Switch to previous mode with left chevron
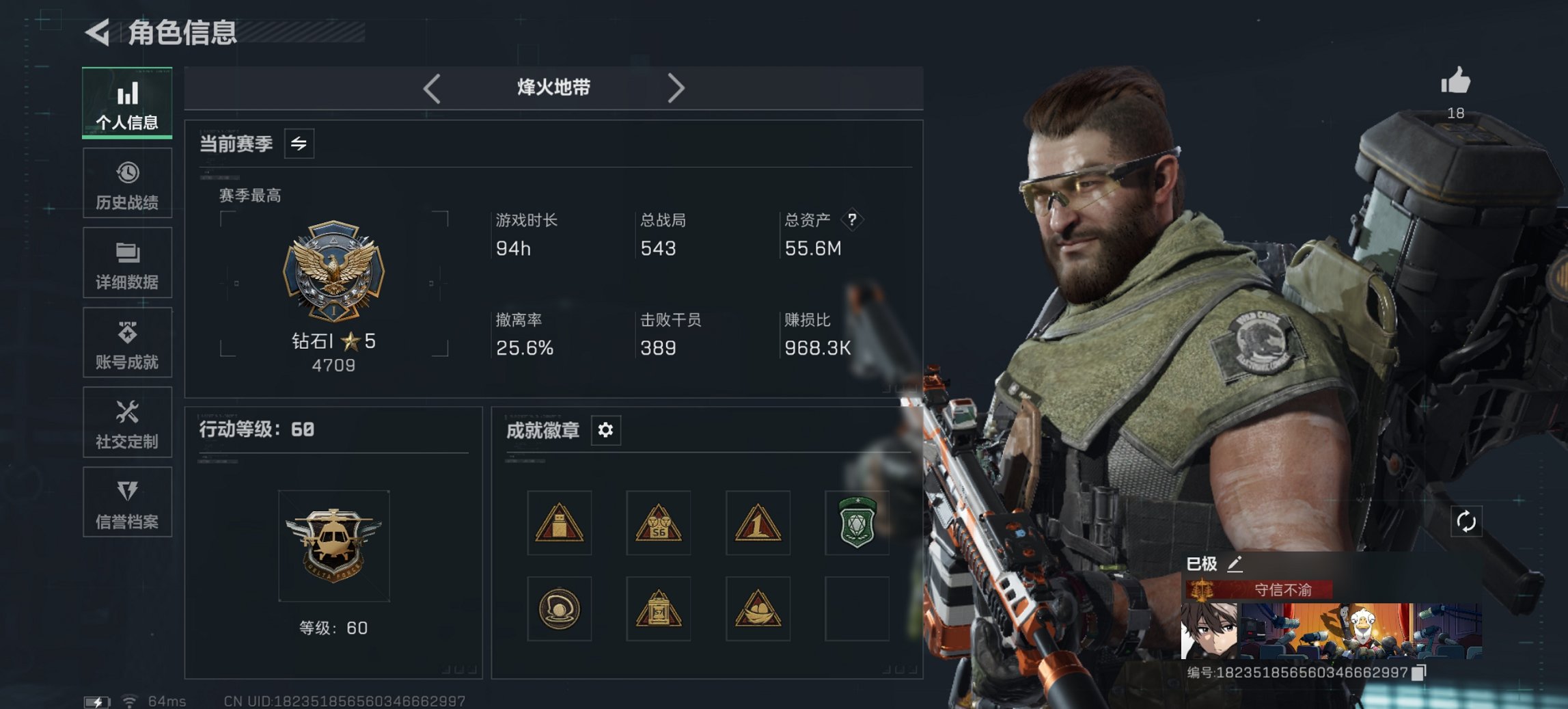1568x709 pixels. pyautogui.click(x=432, y=88)
